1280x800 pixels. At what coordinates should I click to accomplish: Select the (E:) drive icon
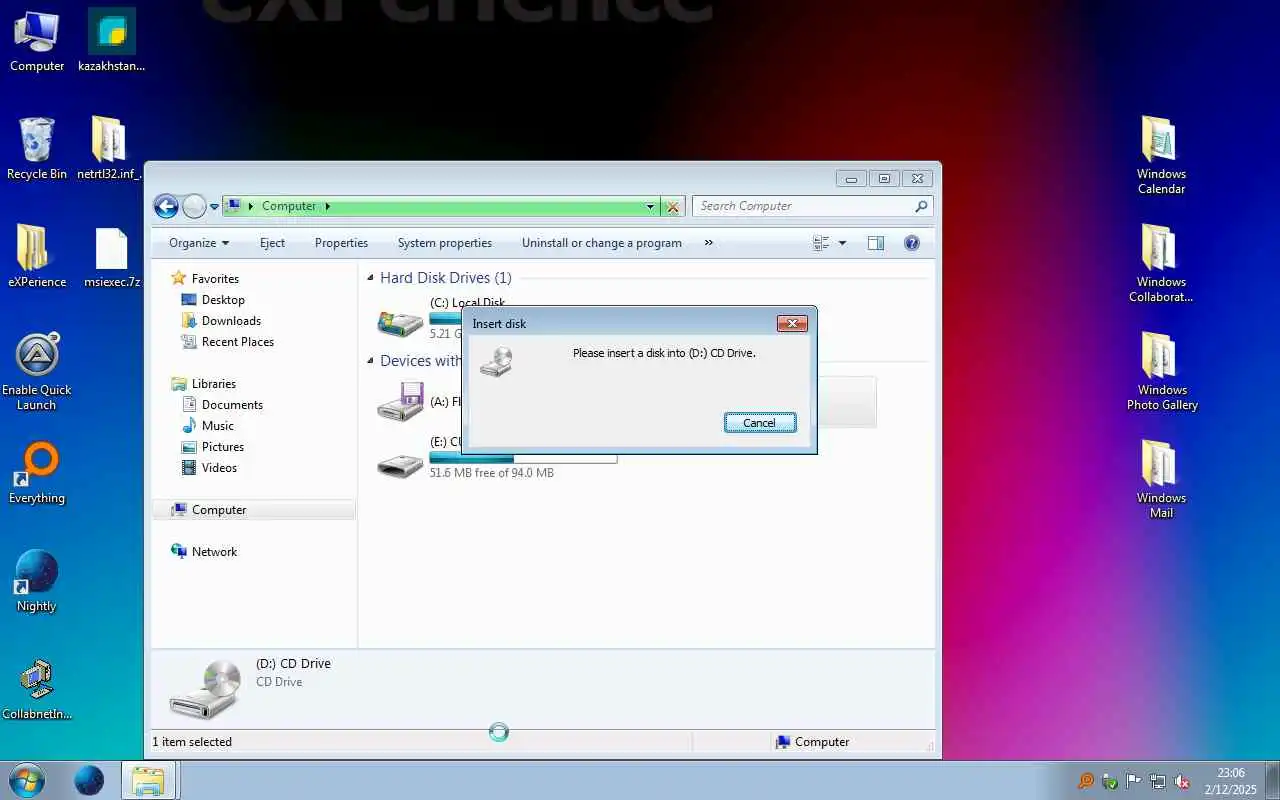400,464
